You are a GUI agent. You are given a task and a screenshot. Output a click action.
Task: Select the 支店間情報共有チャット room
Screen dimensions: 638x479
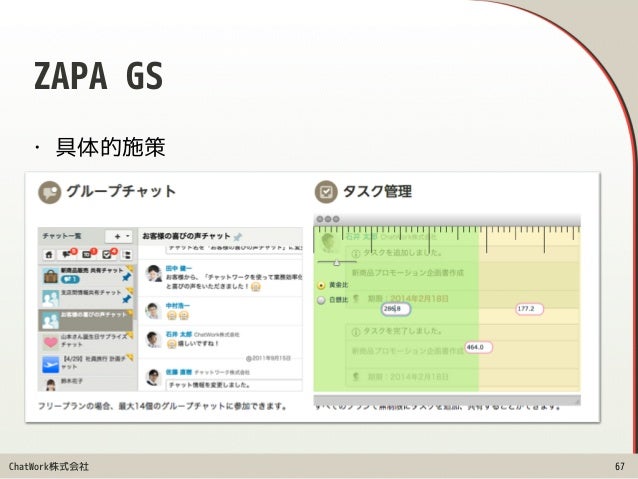(86, 297)
